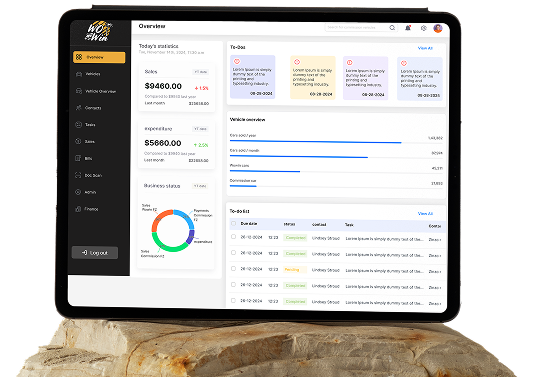Click the Overview grid icon in sidebar
This screenshot has width=534, height=377.
(79, 57)
